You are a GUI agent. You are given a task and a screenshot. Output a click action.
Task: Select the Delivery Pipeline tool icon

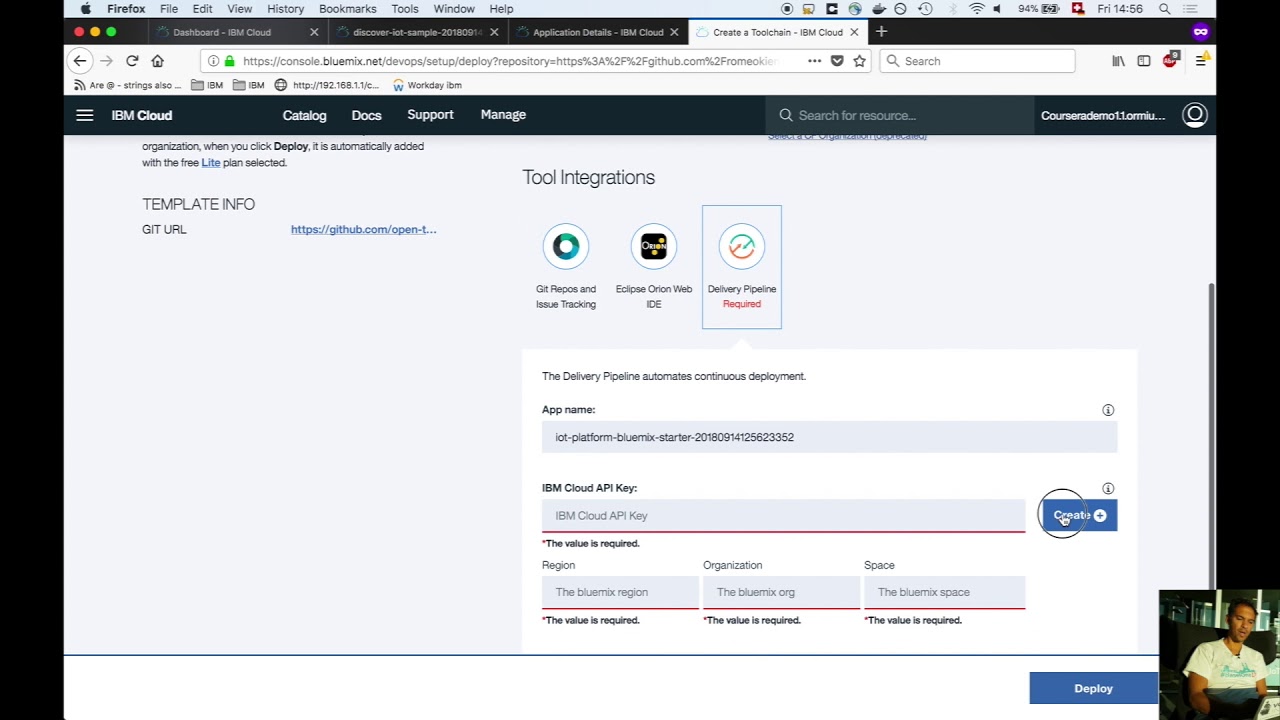[742, 246]
